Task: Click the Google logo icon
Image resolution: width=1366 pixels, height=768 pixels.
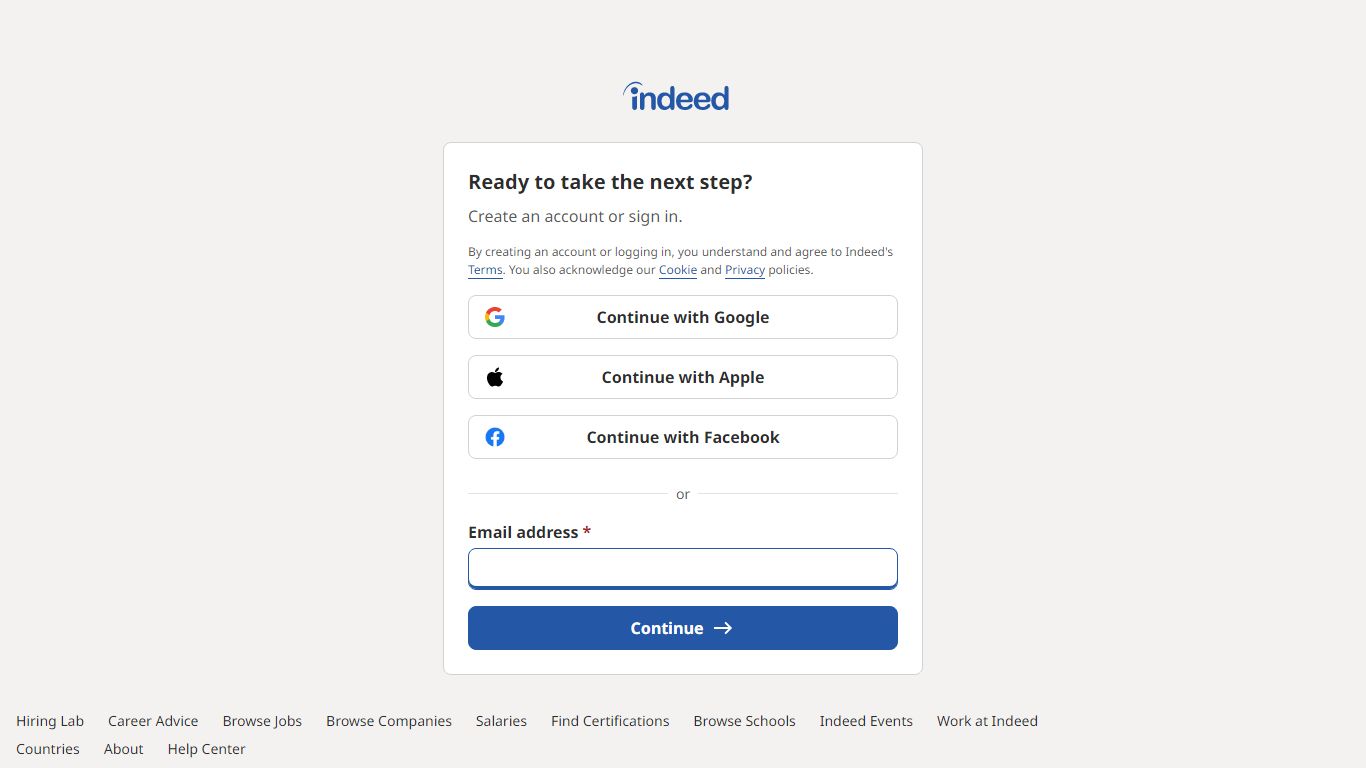Action: [495, 317]
